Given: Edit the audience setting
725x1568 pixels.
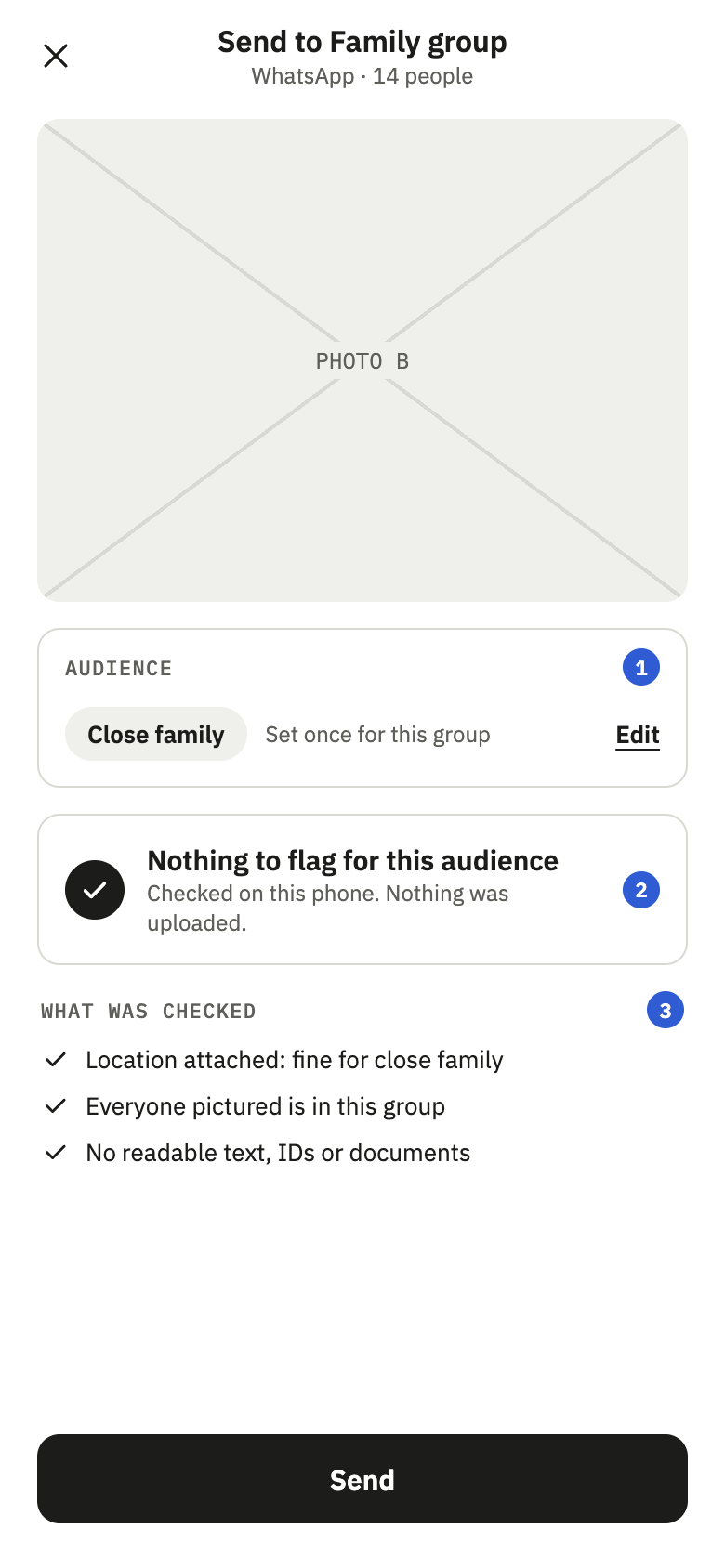Looking at the screenshot, I should [x=638, y=735].
